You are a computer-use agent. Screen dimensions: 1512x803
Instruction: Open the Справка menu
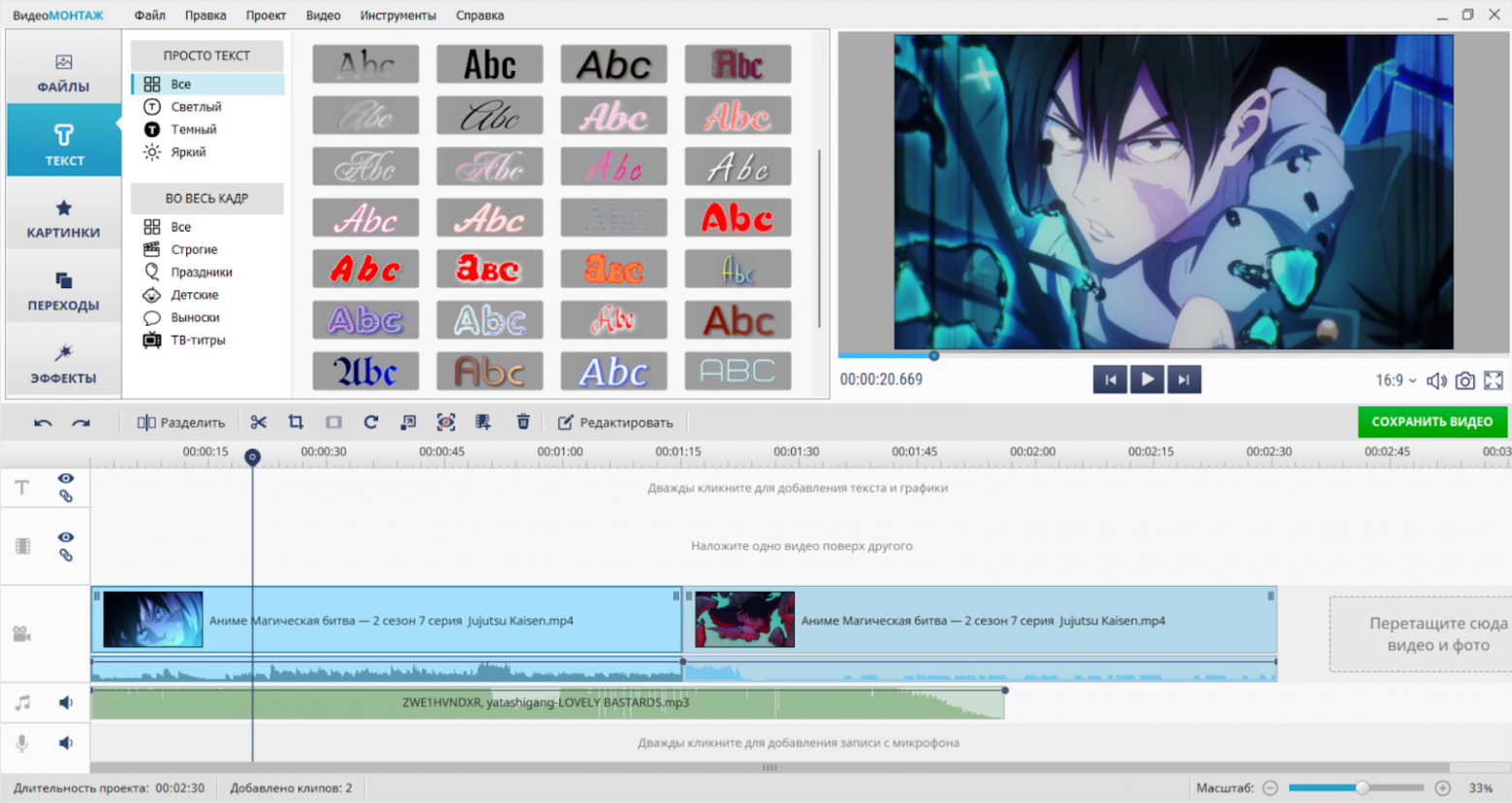tap(480, 16)
